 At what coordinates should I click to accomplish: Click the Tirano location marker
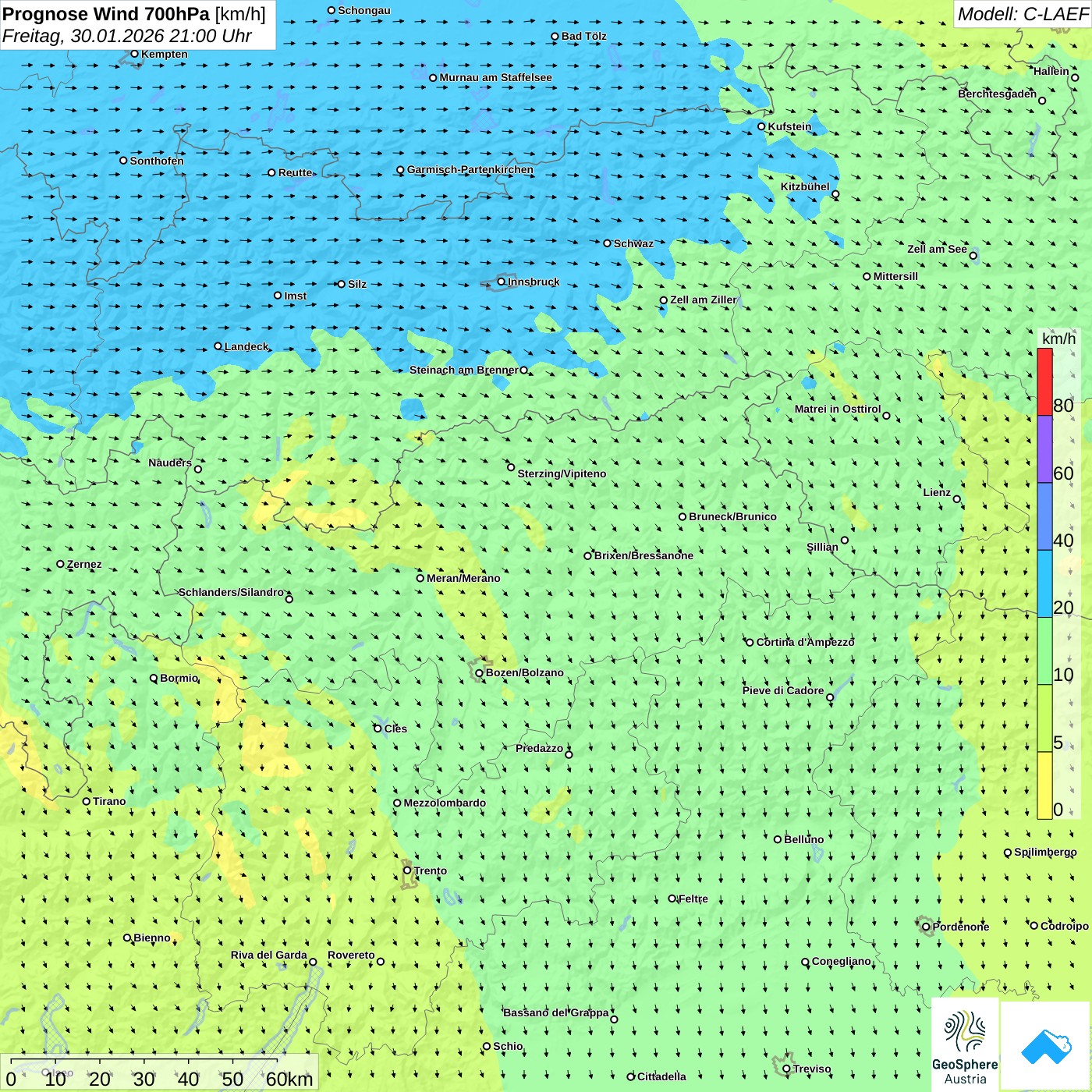87,801
